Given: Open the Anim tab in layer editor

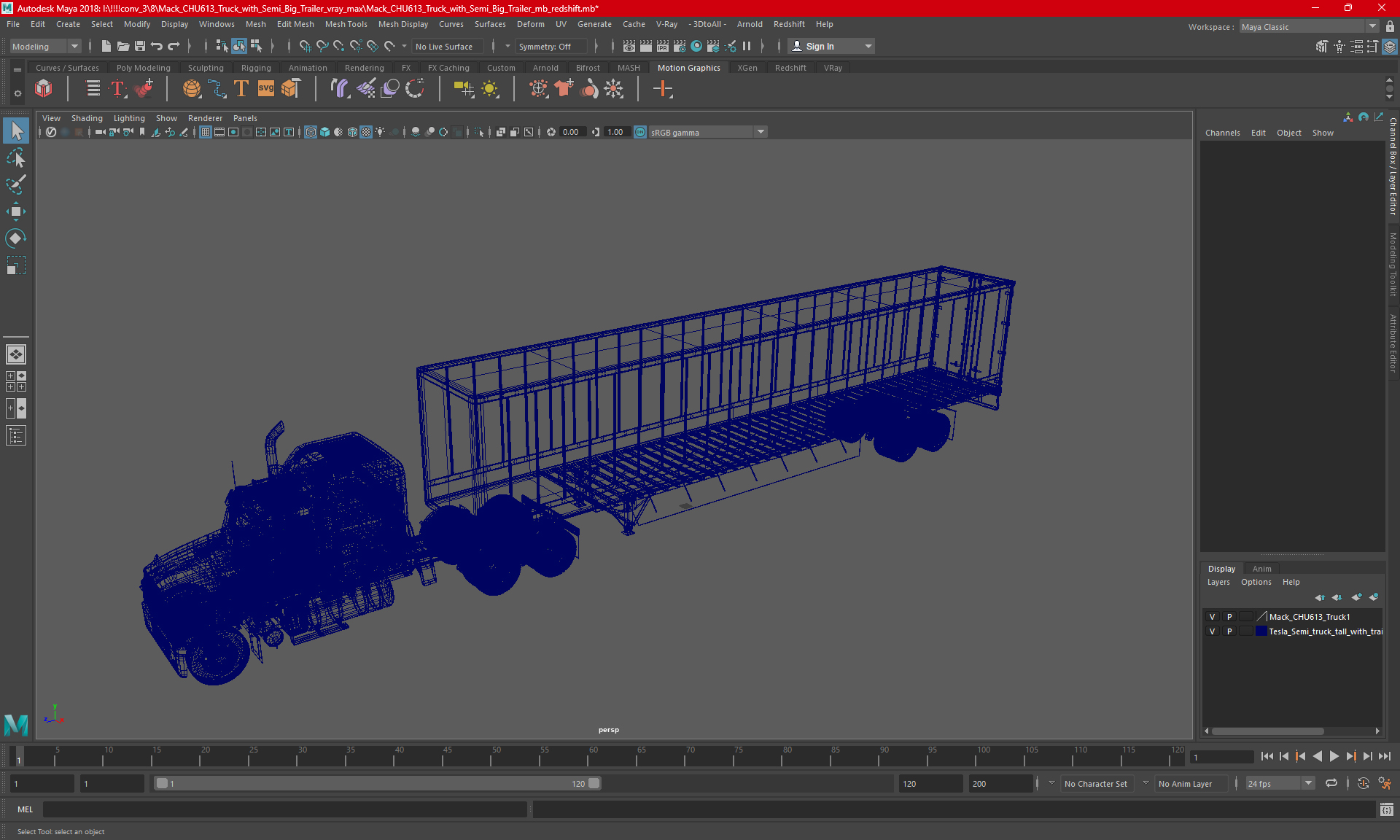Looking at the screenshot, I should pos(1261,569).
